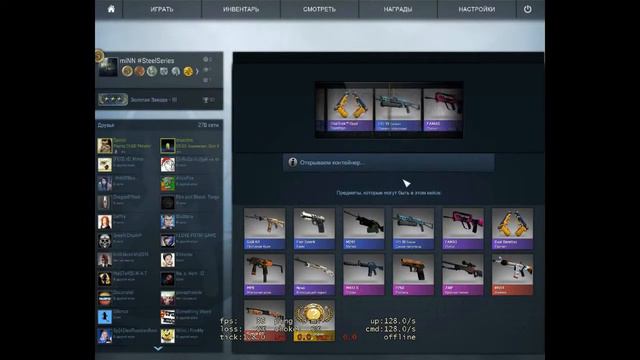Open the friend with skull avatar
This screenshot has width=640, height=360.
pos(104,241)
